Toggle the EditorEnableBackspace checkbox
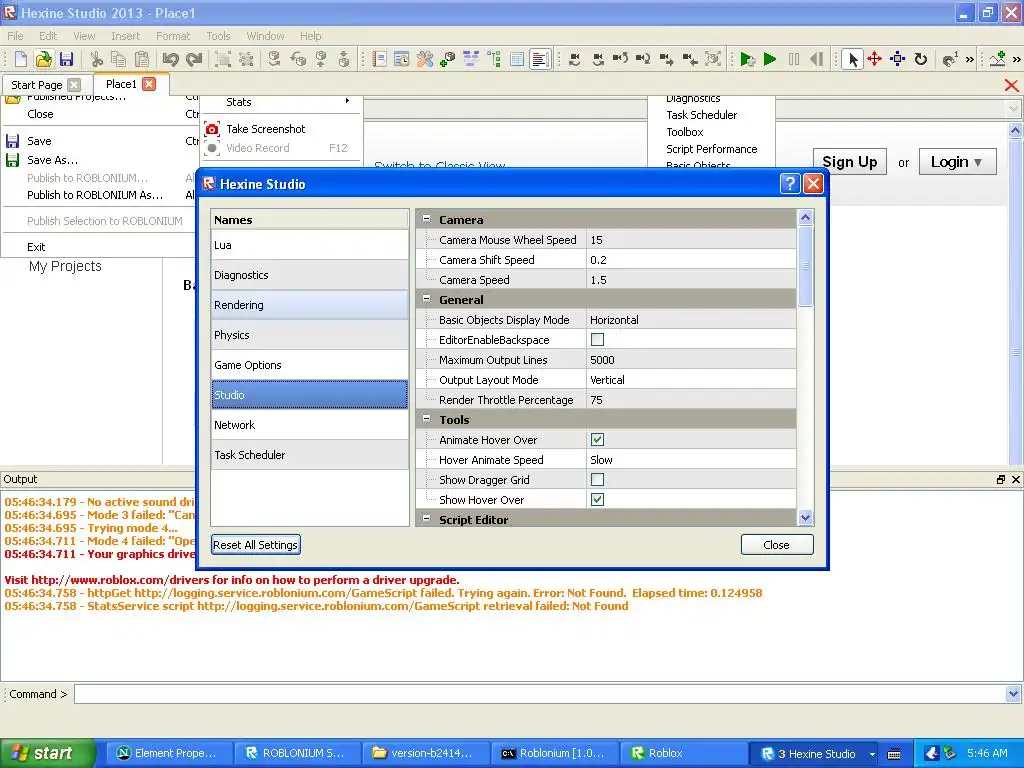This screenshot has width=1024, height=768. (x=597, y=340)
